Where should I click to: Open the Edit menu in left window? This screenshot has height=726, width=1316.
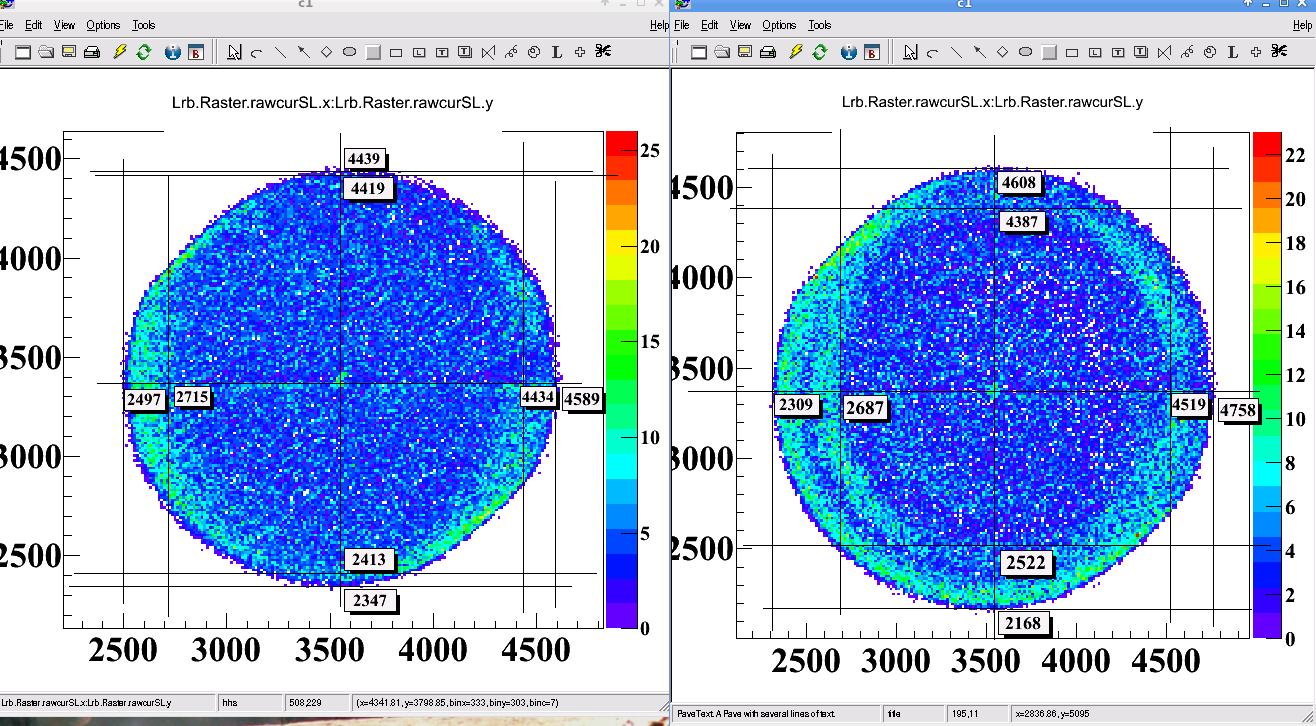click(34, 25)
